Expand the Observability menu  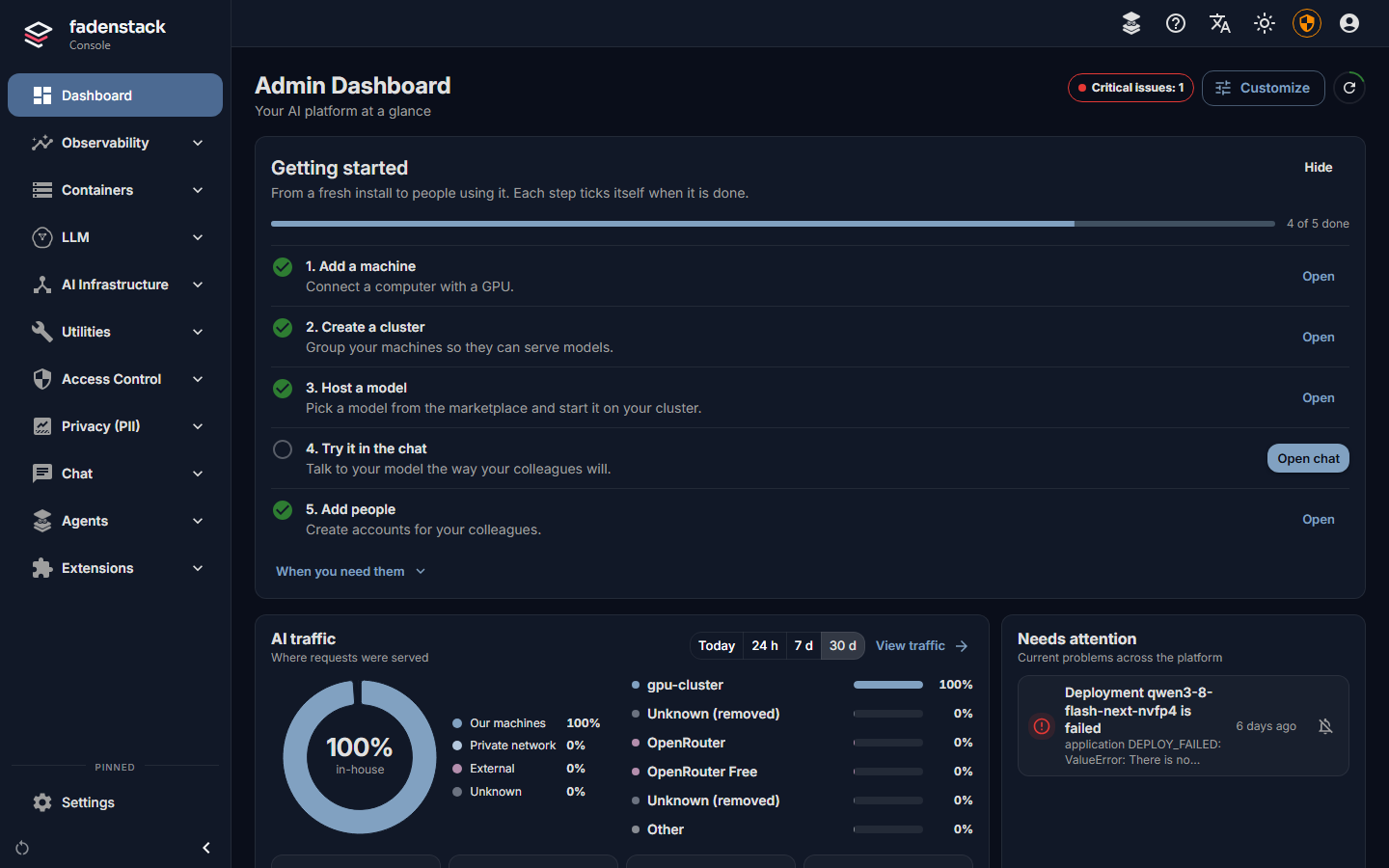pyautogui.click(x=116, y=143)
